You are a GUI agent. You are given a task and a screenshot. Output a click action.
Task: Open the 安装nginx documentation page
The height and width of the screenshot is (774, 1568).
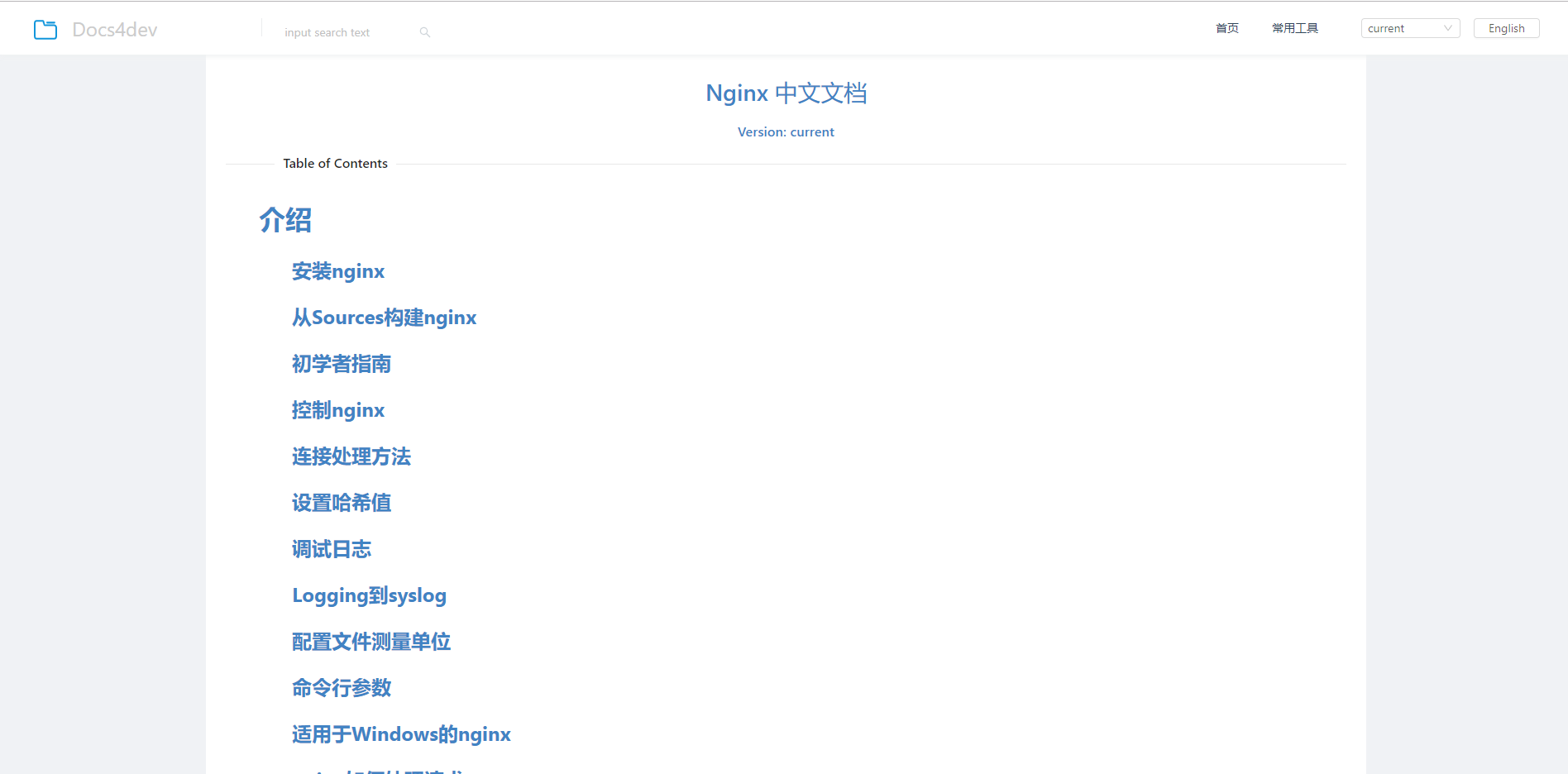(x=337, y=271)
